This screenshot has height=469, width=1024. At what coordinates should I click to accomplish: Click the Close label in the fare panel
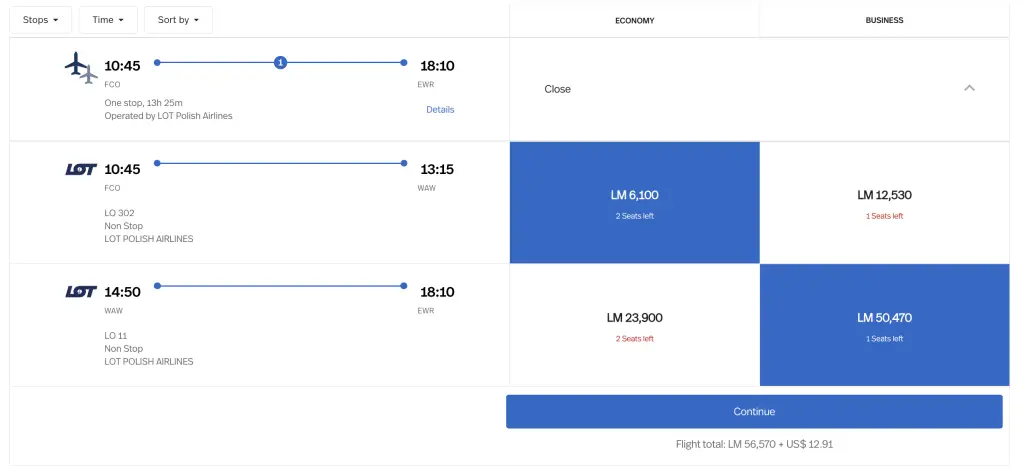click(x=557, y=89)
